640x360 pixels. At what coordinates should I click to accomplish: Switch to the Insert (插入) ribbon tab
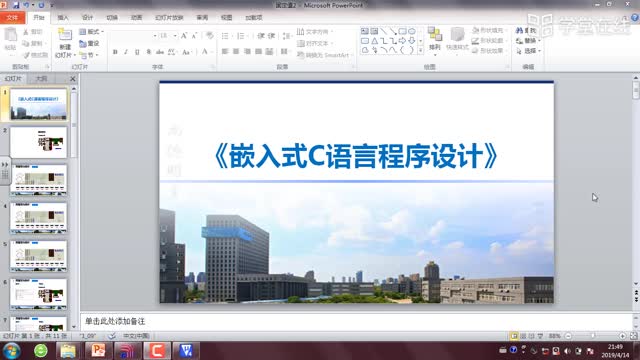(63, 18)
